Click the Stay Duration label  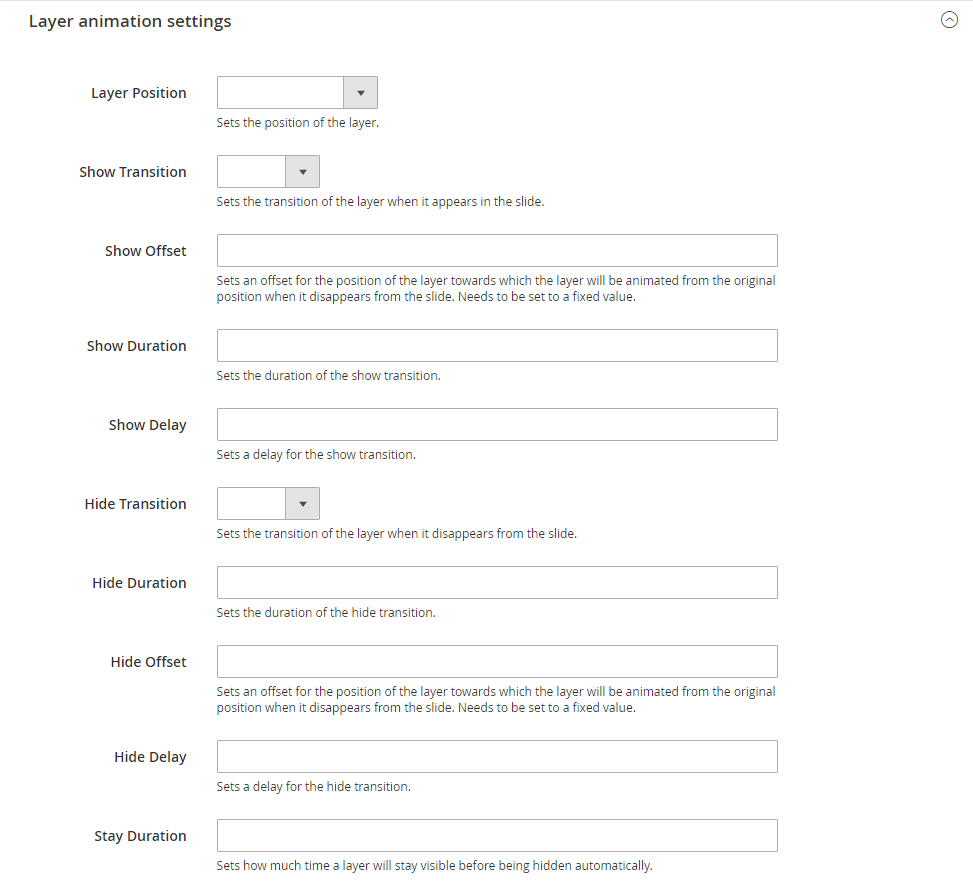point(140,836)
